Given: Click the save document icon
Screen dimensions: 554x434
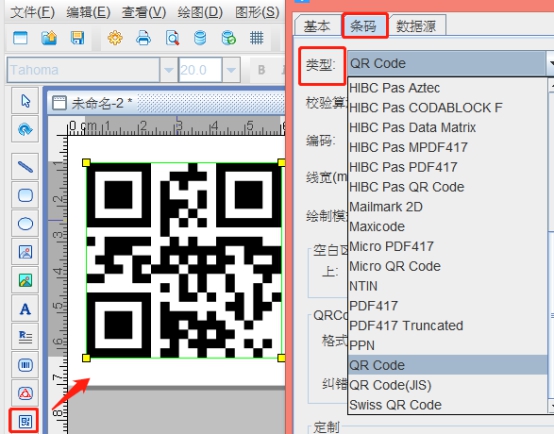Looking at the screenshot, I should 77,37.
